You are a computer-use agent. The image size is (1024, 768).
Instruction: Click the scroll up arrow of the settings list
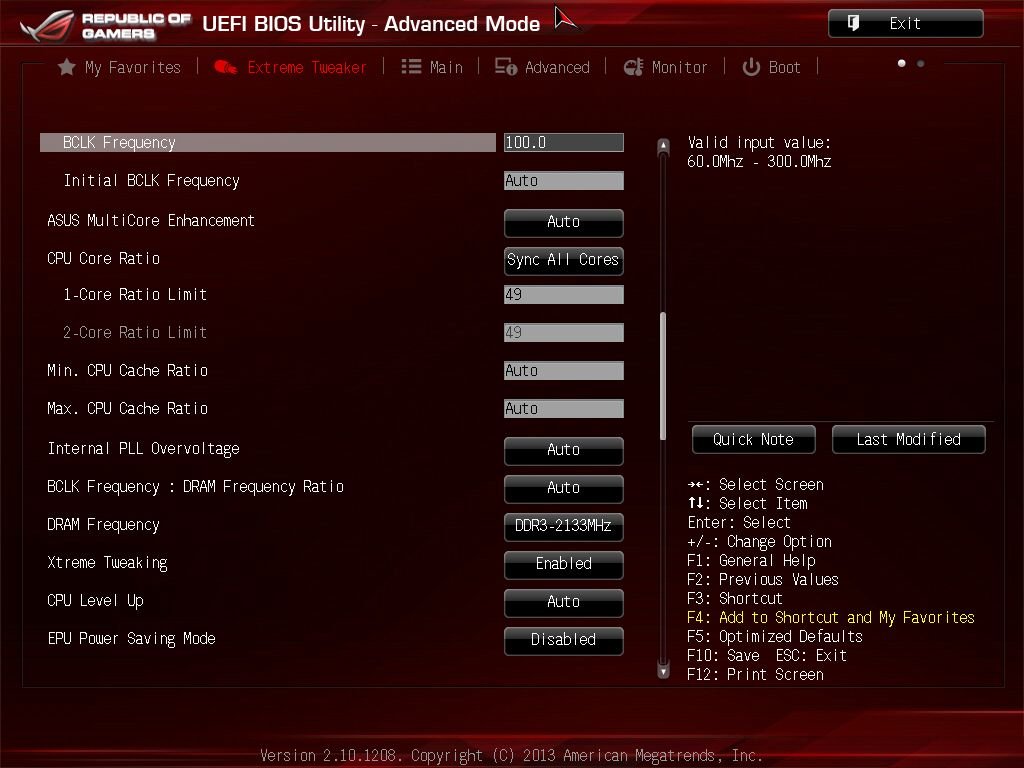pyautogui.click(x=663, y=146)
